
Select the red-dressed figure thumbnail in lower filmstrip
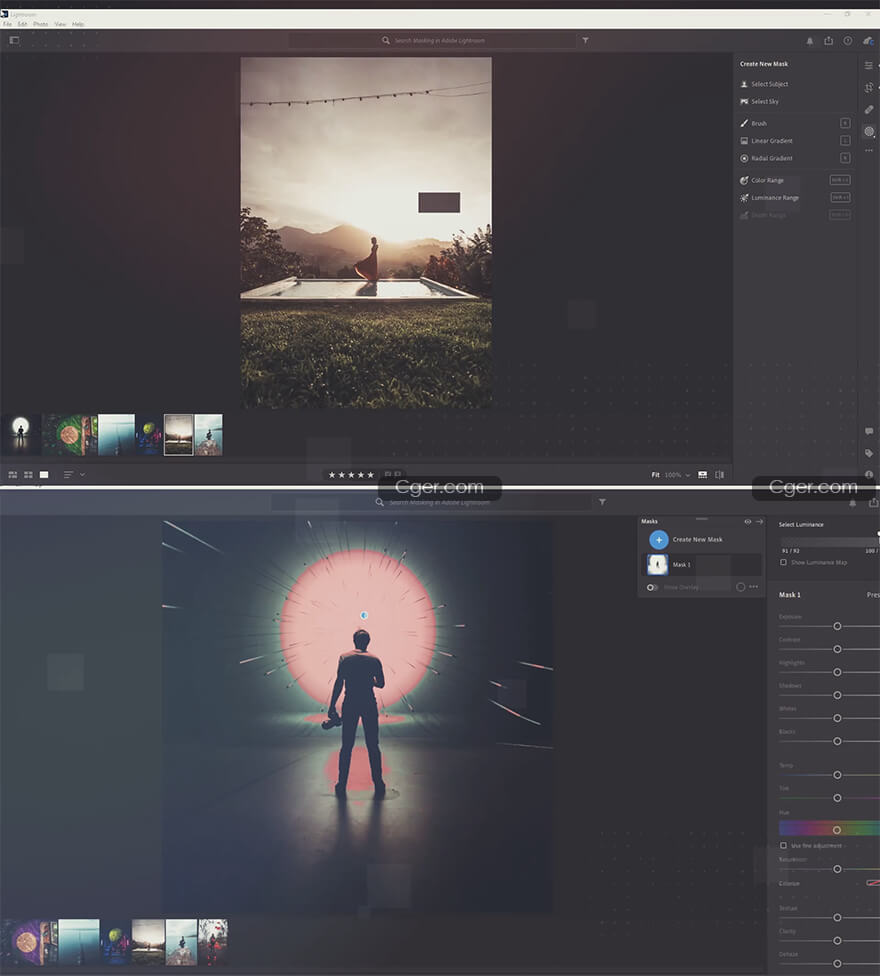click(x=213, y=942)
